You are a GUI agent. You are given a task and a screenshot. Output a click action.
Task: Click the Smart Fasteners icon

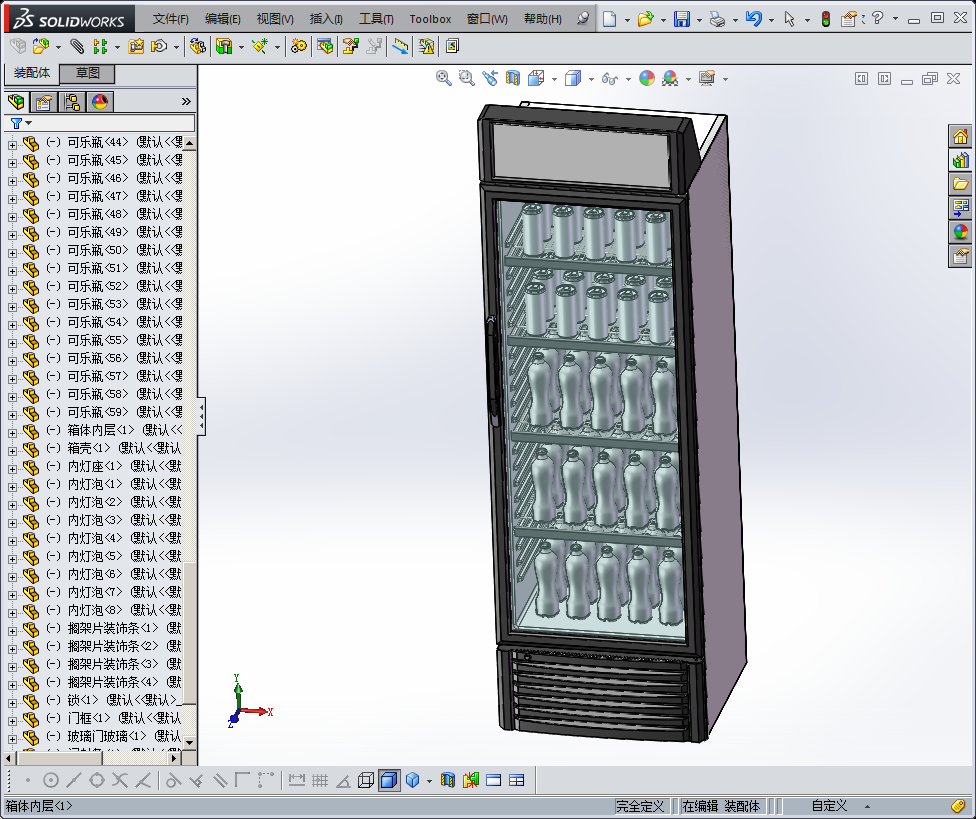(x=136, y=46)
